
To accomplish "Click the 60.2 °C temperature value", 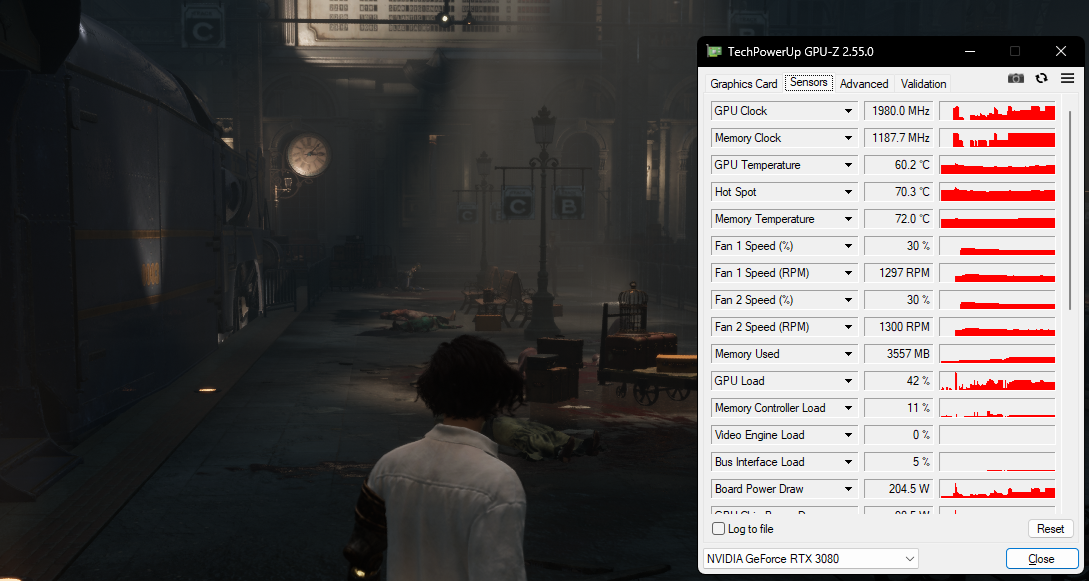I will pyautogui.click(x=899, y=165).
